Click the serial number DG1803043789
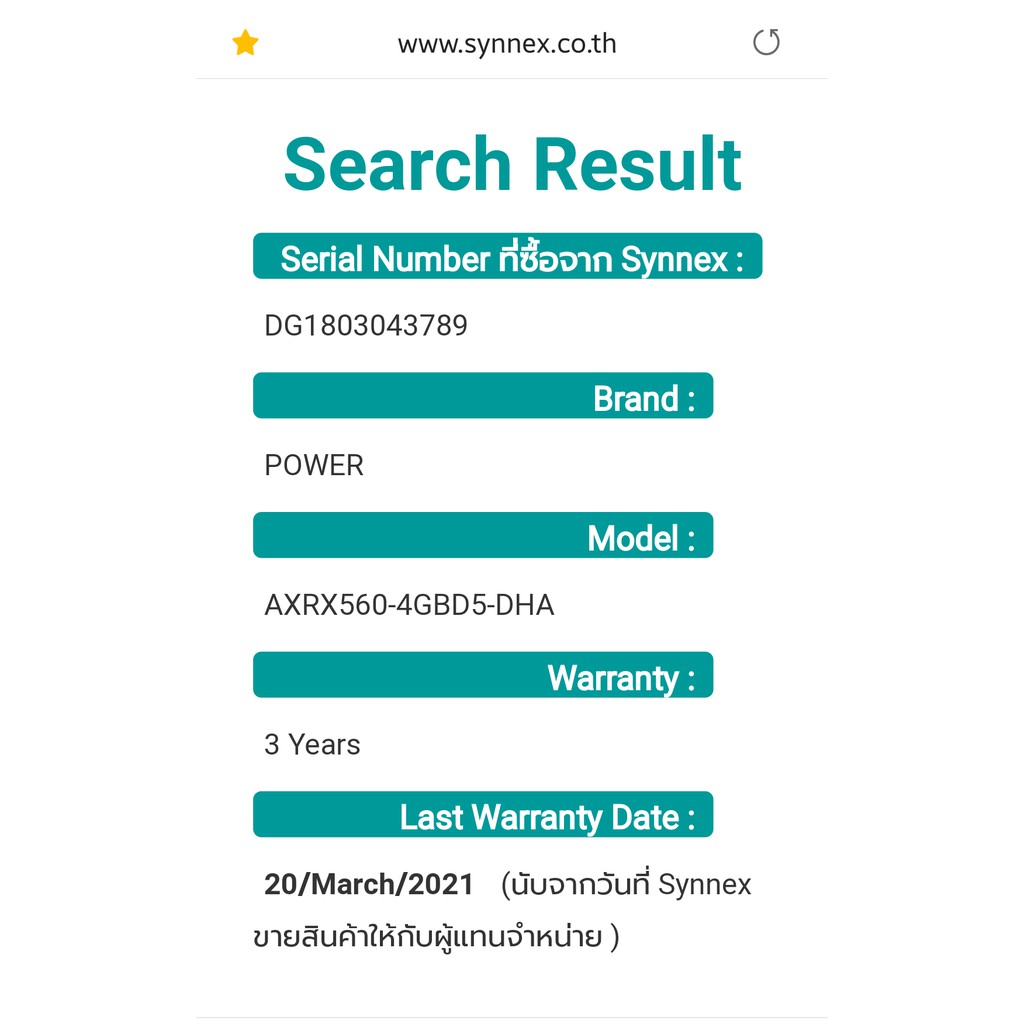The width and height of the screenshot is (1024, 1024). tap(366, 326)
